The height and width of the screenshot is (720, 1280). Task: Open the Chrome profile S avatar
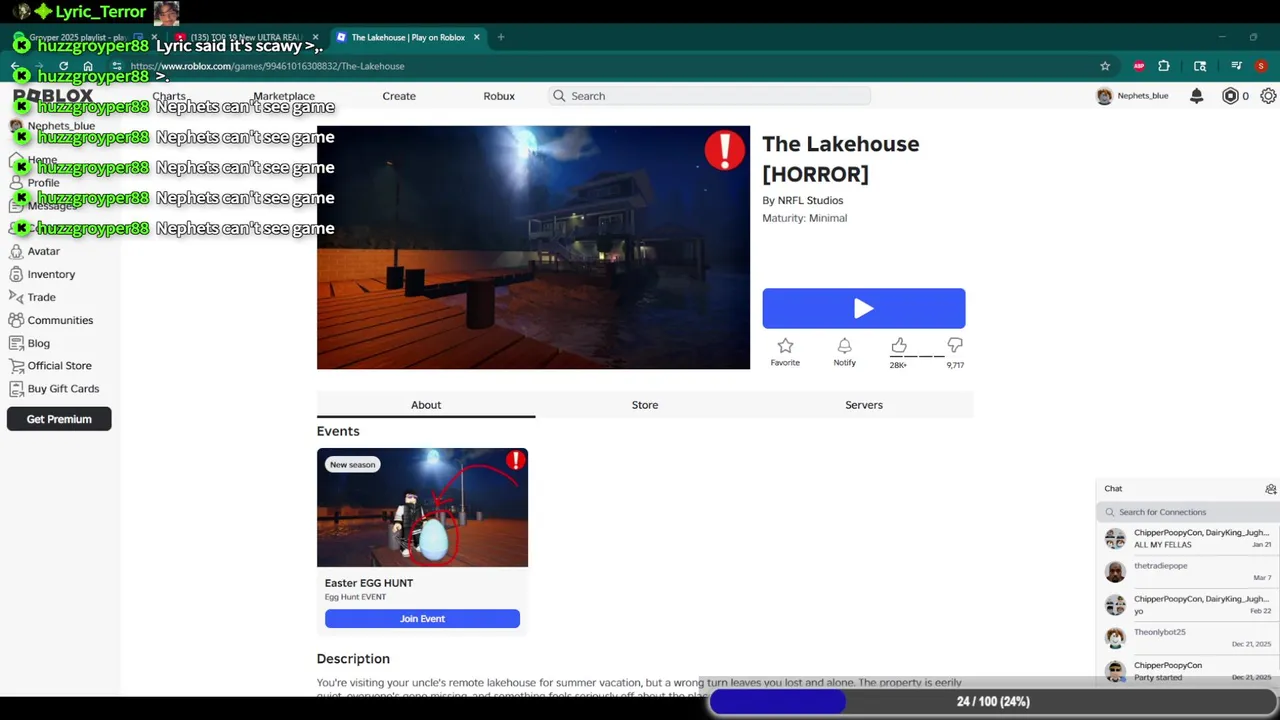tap(1261, 66)
